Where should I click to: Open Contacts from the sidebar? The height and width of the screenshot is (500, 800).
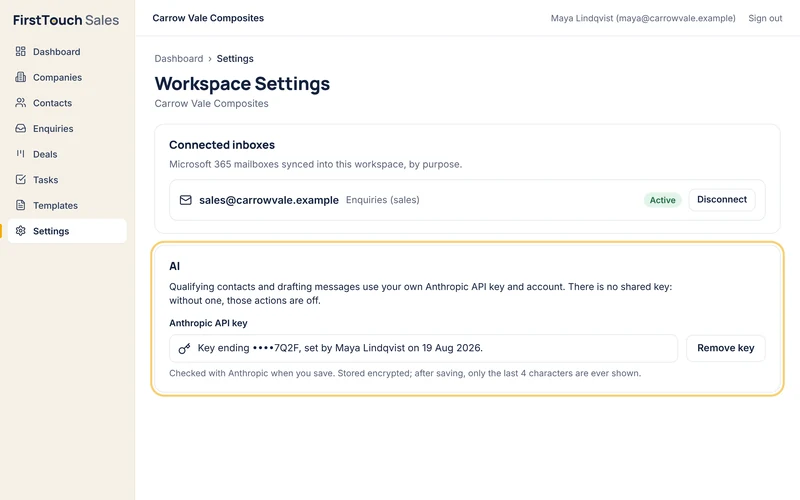click(67, 103)
